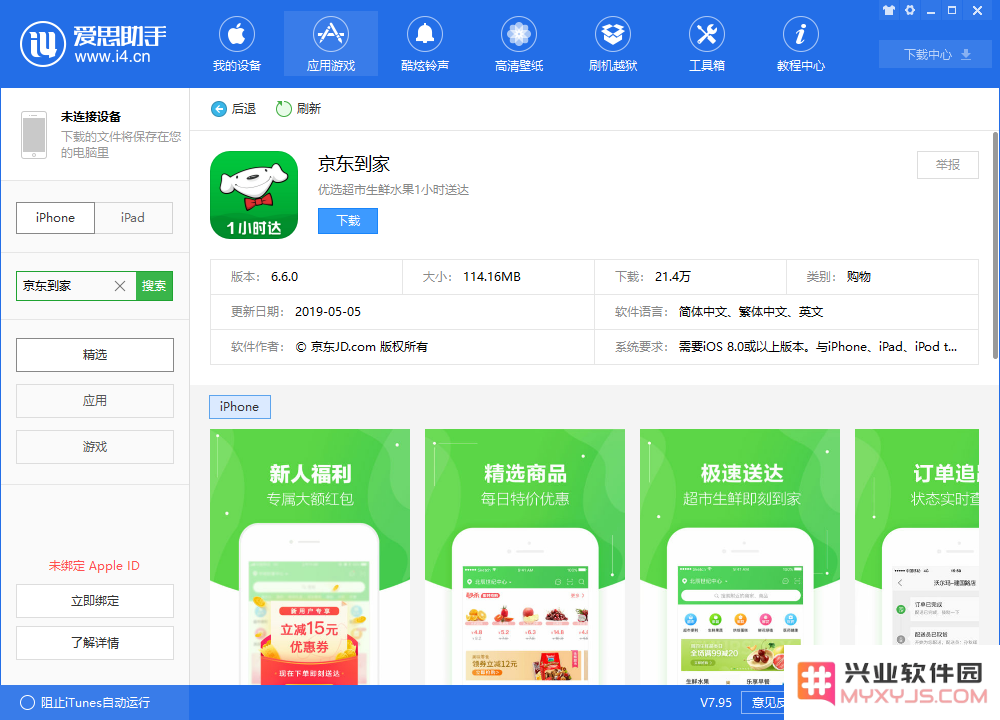Open the skin shirt icon in title bar
This screenshot has width=1000, height=720.
[x=888, y=10]
